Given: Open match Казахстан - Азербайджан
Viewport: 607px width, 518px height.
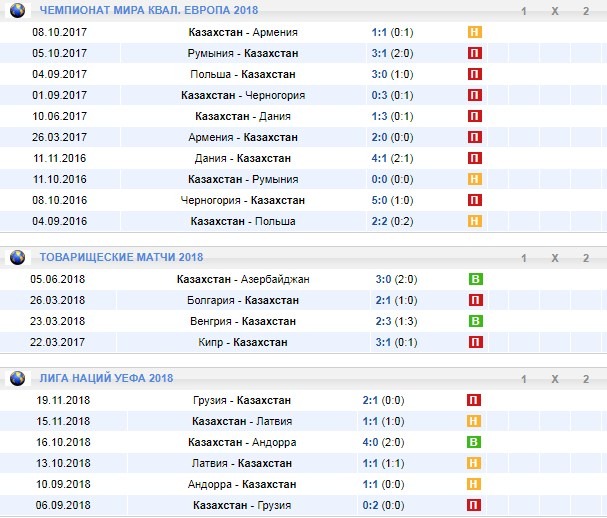Looking at the screenshot, I should (x=243, y=279).
